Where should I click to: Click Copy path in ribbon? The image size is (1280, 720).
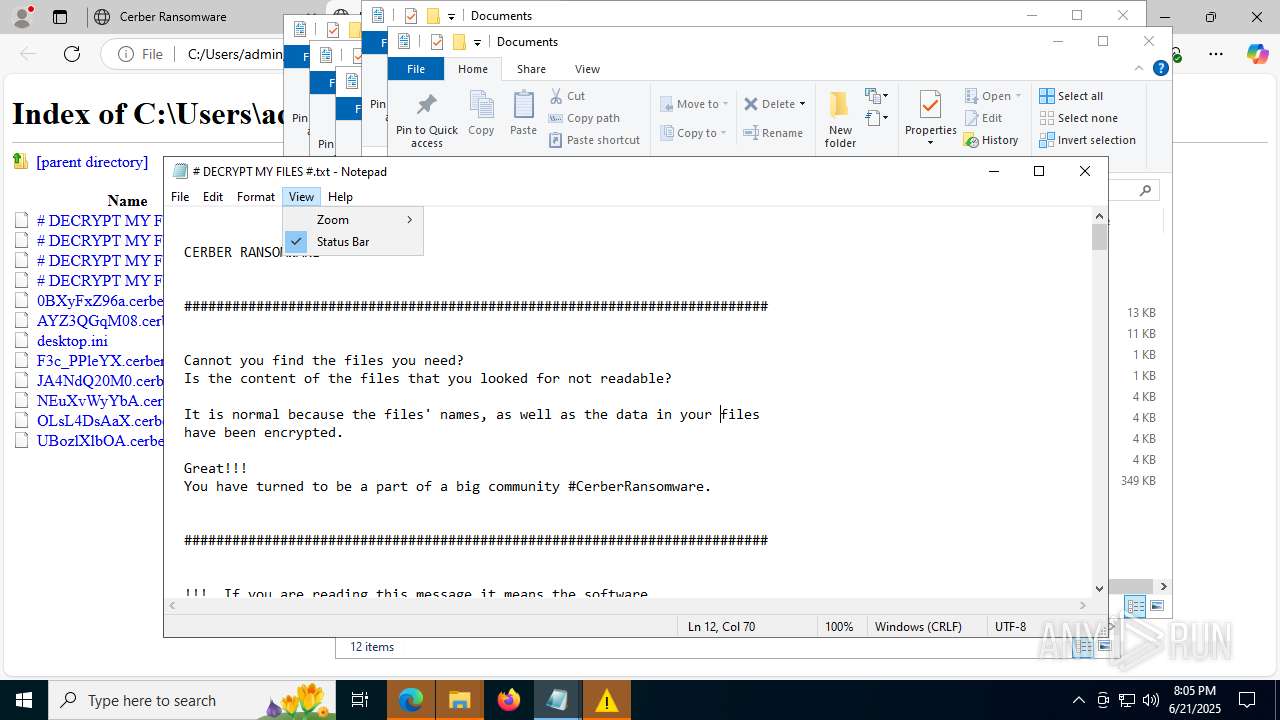click(x=584, y=118)
